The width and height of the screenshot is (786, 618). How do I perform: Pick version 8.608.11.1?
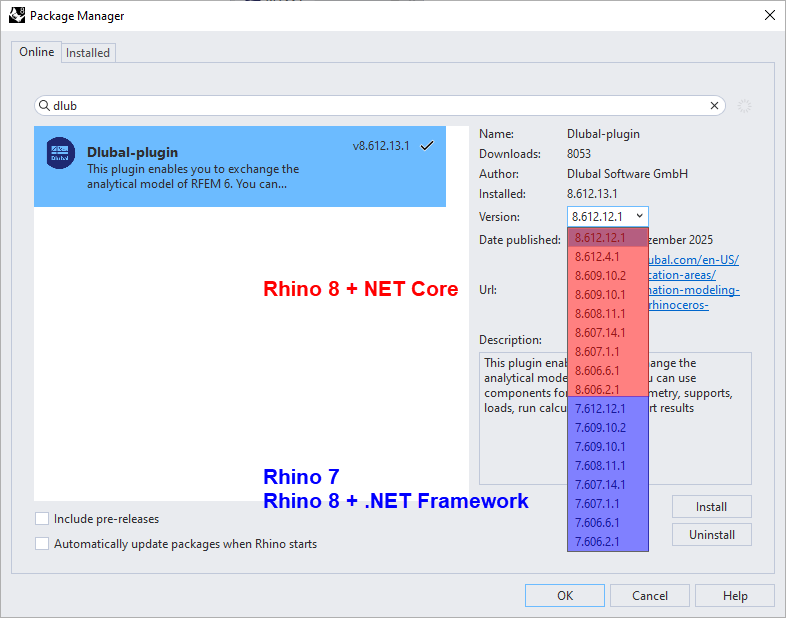608,314
